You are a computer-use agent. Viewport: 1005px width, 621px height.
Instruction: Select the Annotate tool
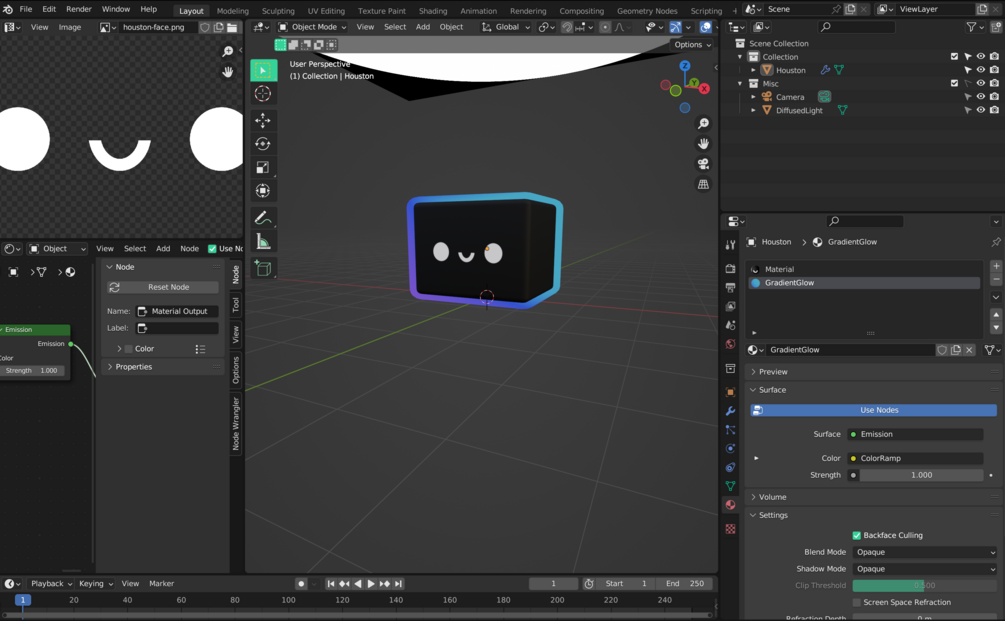pos(263,218)
